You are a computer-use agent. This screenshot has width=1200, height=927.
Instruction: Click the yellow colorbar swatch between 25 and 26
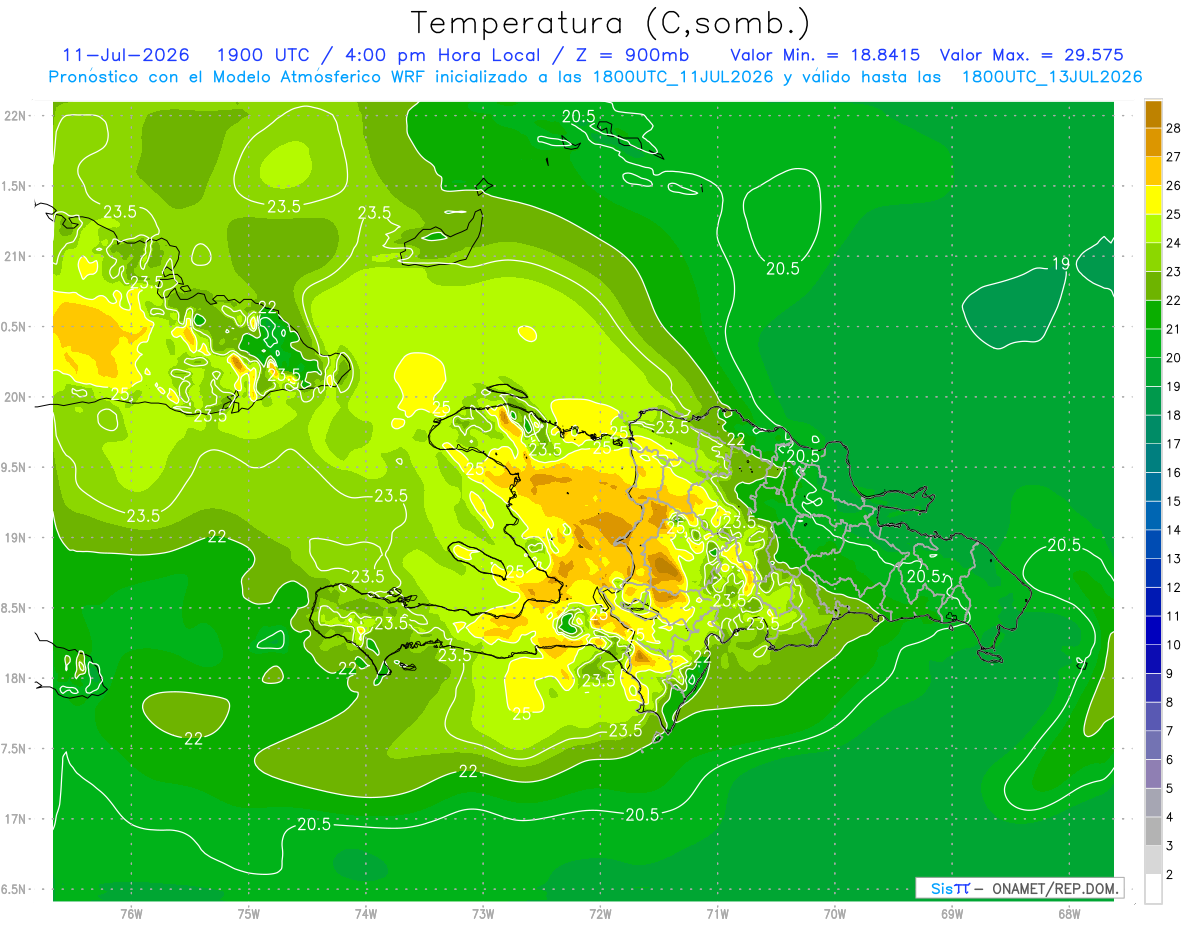click(x=1153, y=200)
